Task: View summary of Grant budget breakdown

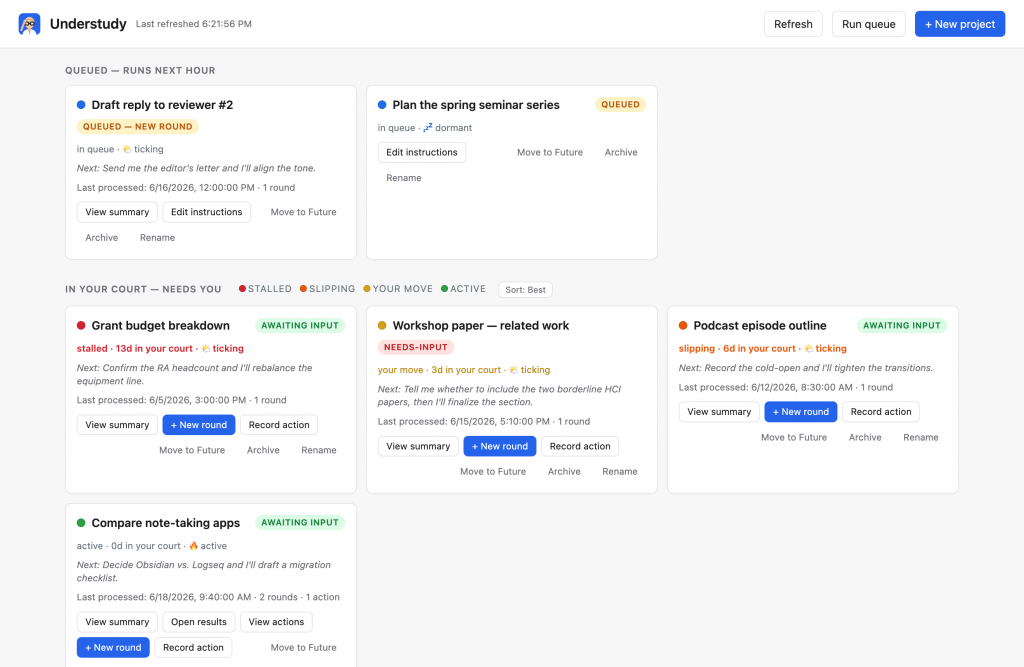Action: tap(117, 425)
